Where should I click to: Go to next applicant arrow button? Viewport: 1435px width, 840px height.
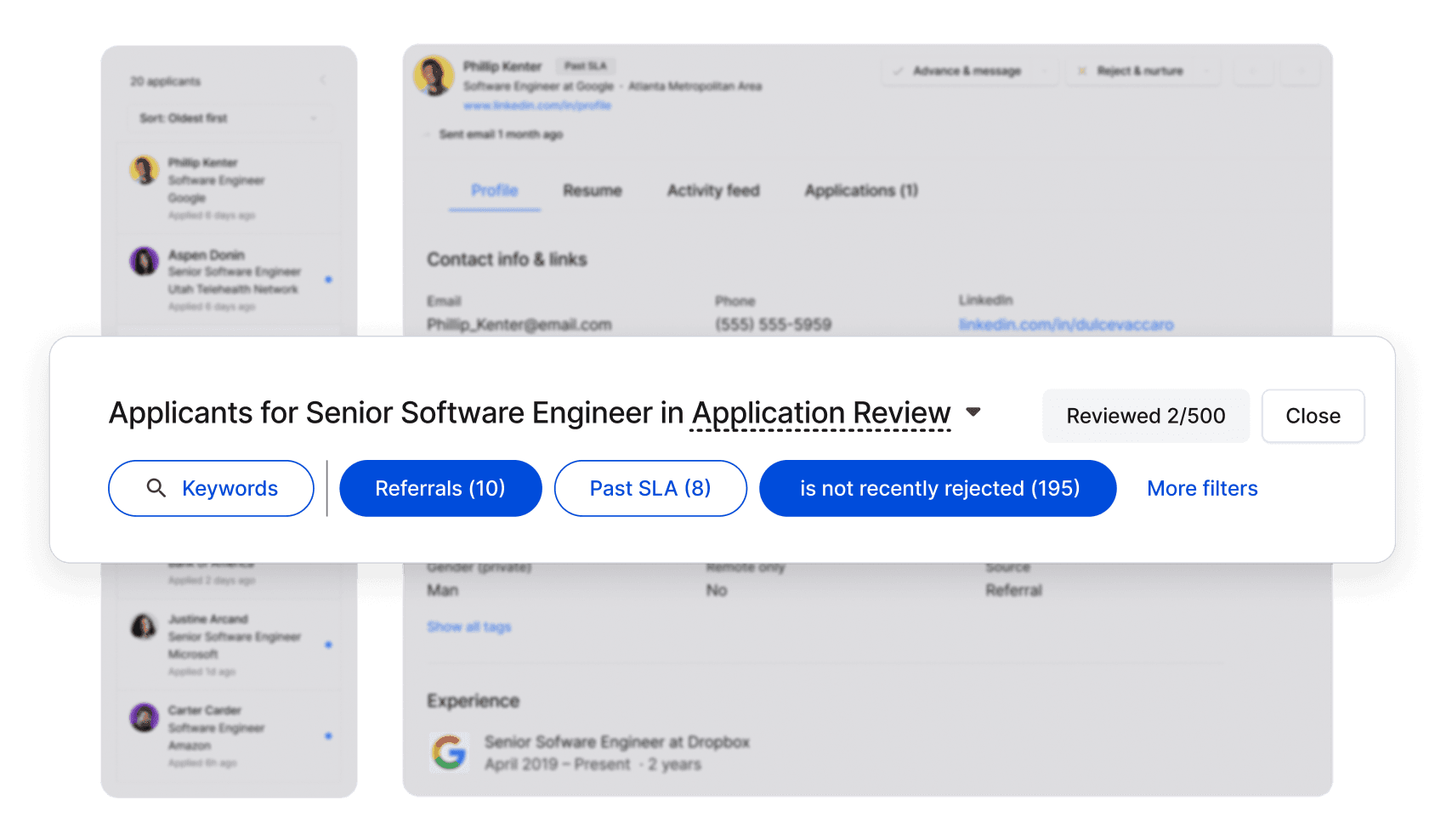coord(1301,71)
